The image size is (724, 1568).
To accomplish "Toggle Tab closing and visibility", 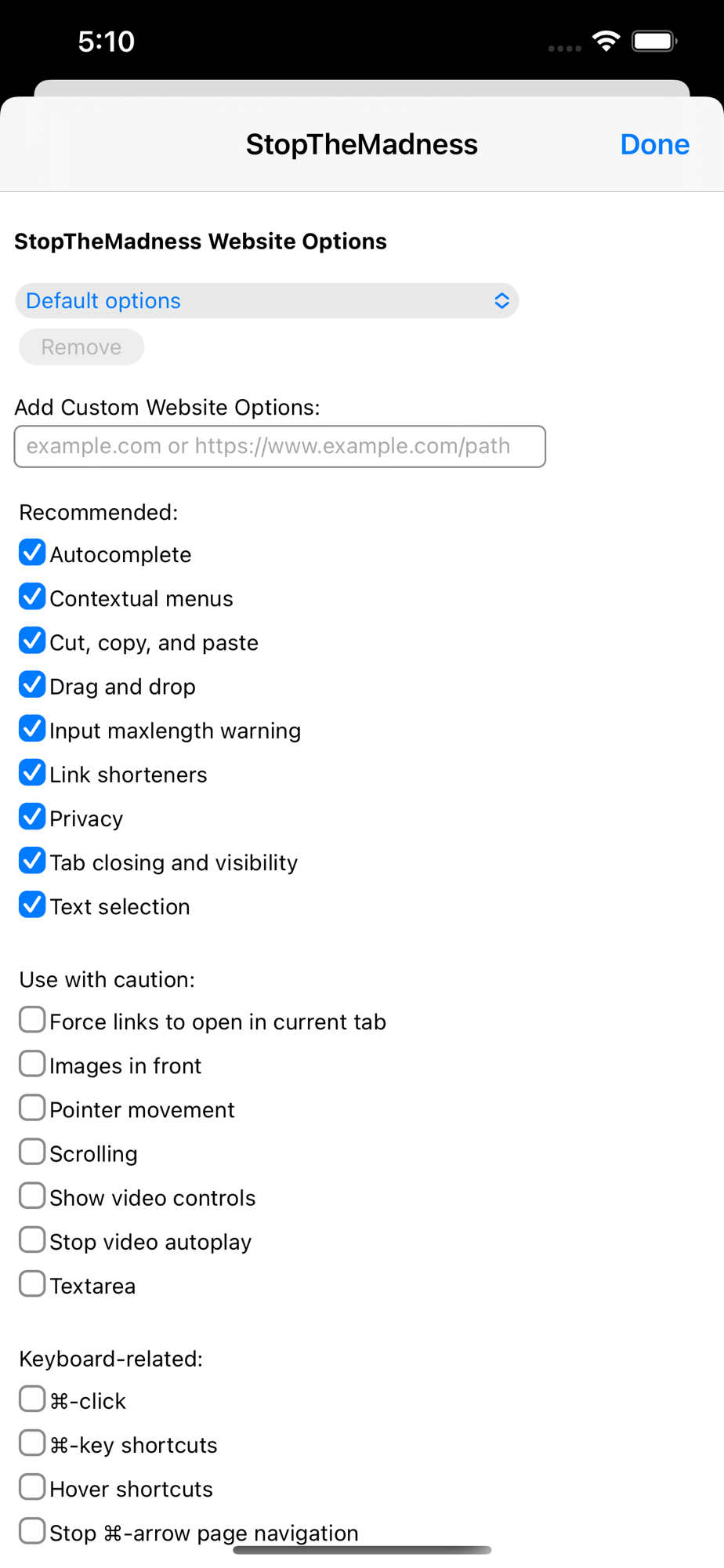I will click(x=32, y=860).
